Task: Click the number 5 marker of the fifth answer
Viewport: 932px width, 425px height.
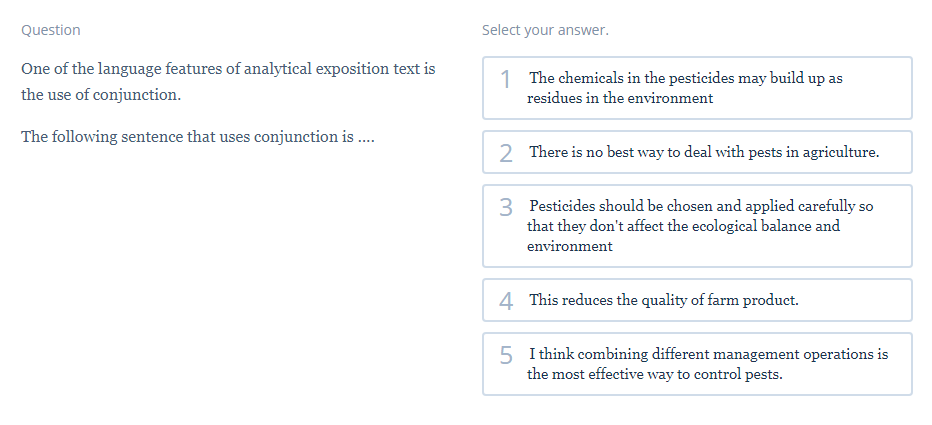Action: tap(506, 355)
